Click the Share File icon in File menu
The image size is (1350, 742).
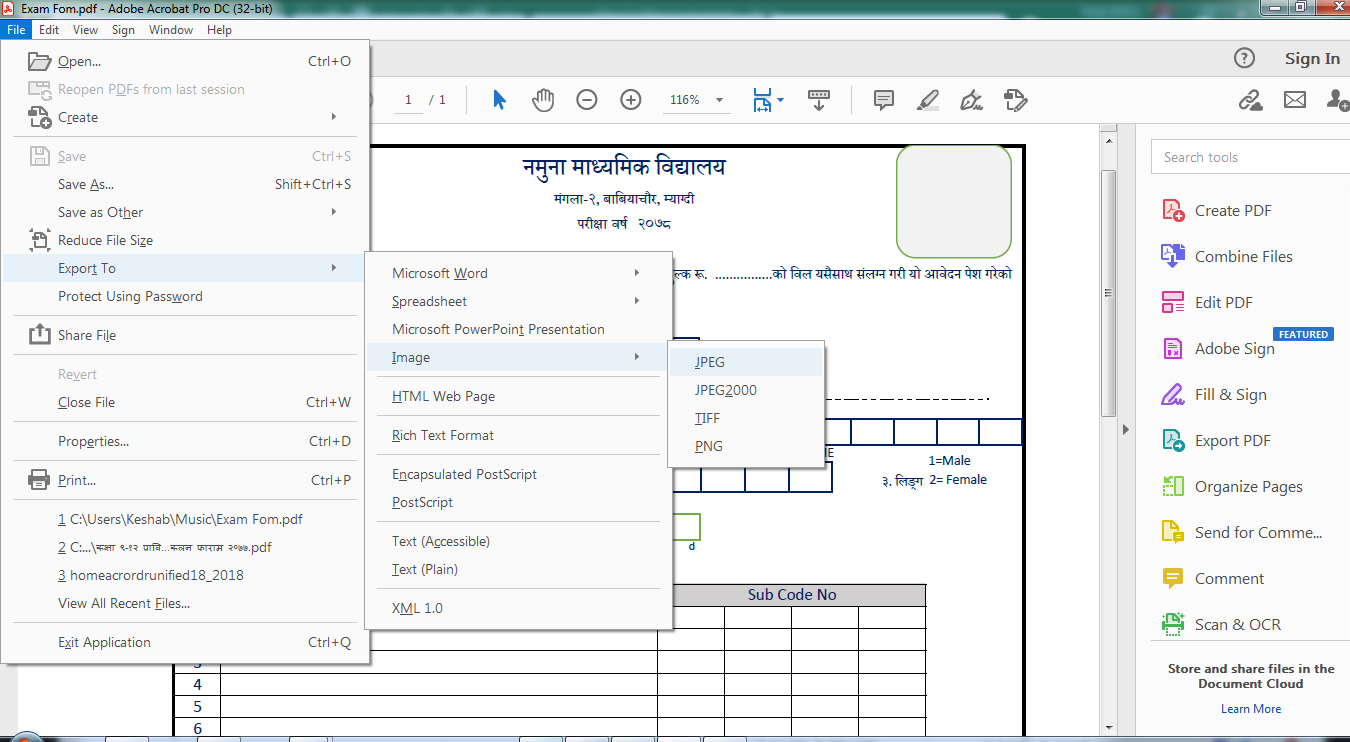[39, 334]
